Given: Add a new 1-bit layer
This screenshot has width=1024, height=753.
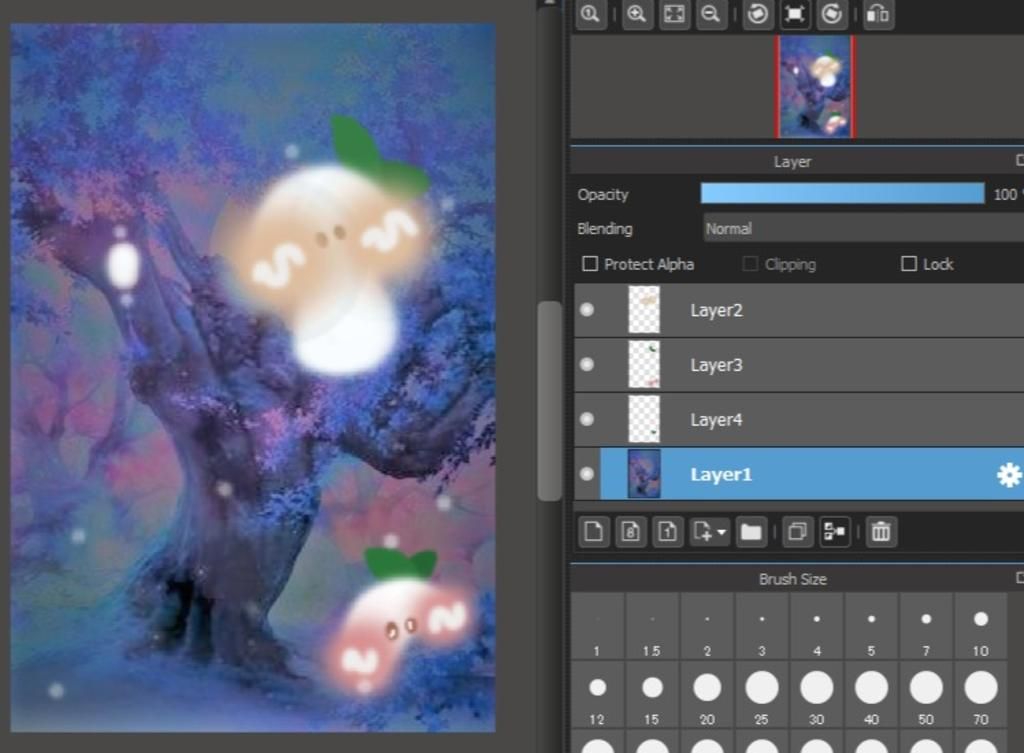Looking at the screenshot, I should point(667,532).
